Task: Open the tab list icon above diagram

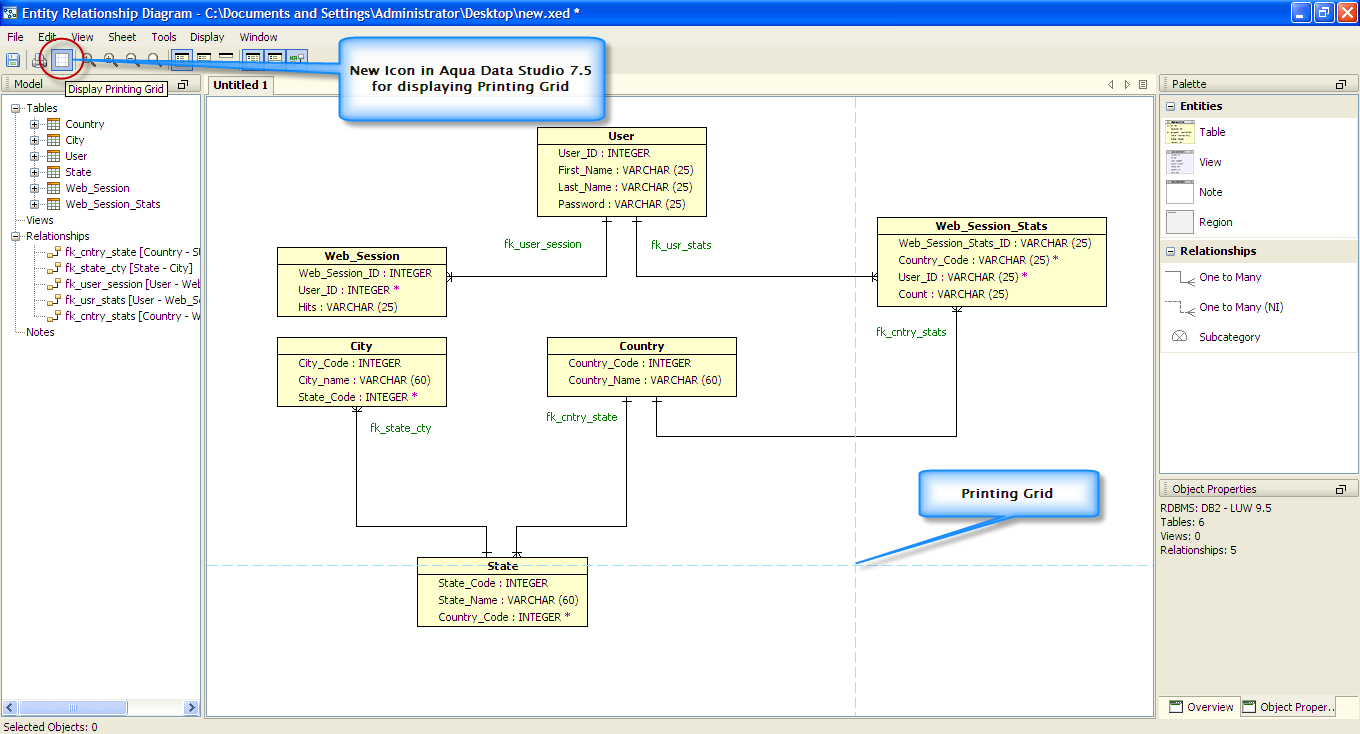Action: tap(1143, 85)
